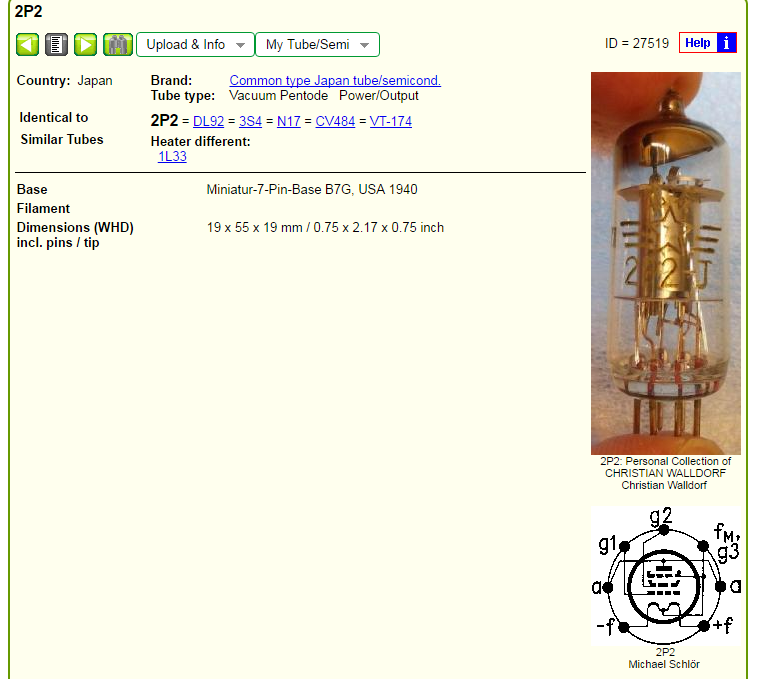
Task: Open the CV484 tube link
Action: pyautogui.click(x=335, y=121)
